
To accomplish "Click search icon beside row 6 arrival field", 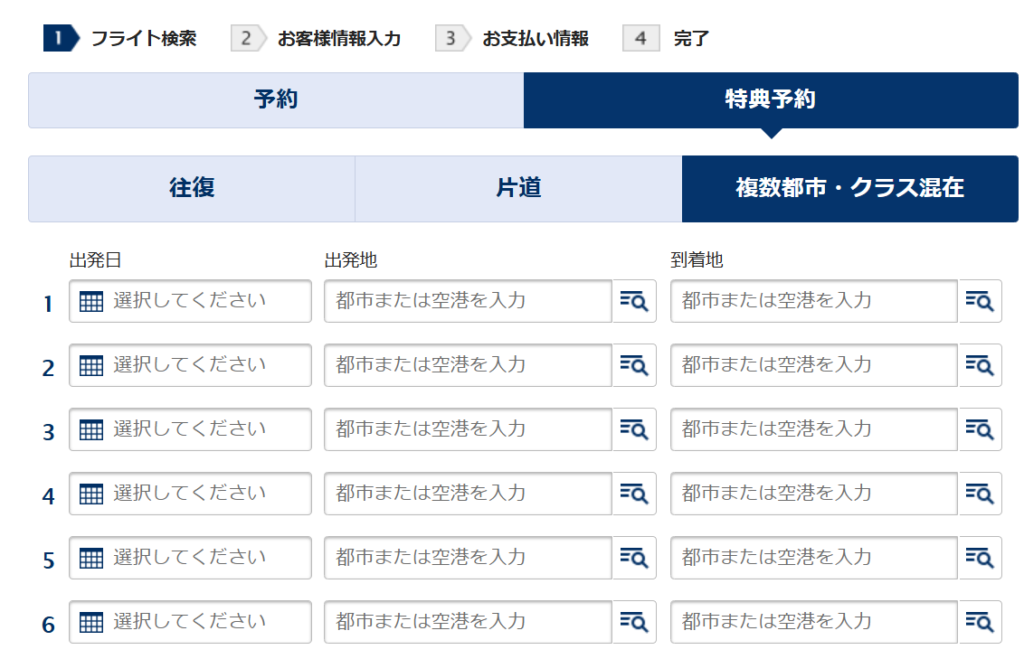I will click(x=980, y=621).
